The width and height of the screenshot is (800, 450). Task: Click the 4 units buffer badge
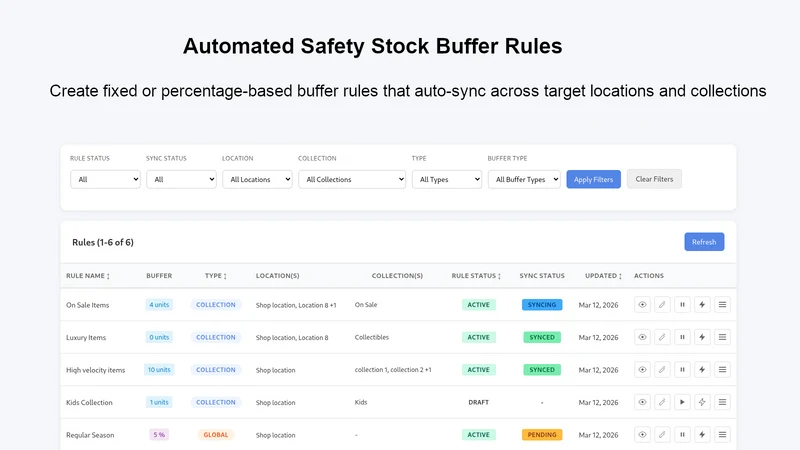(159, 305)
